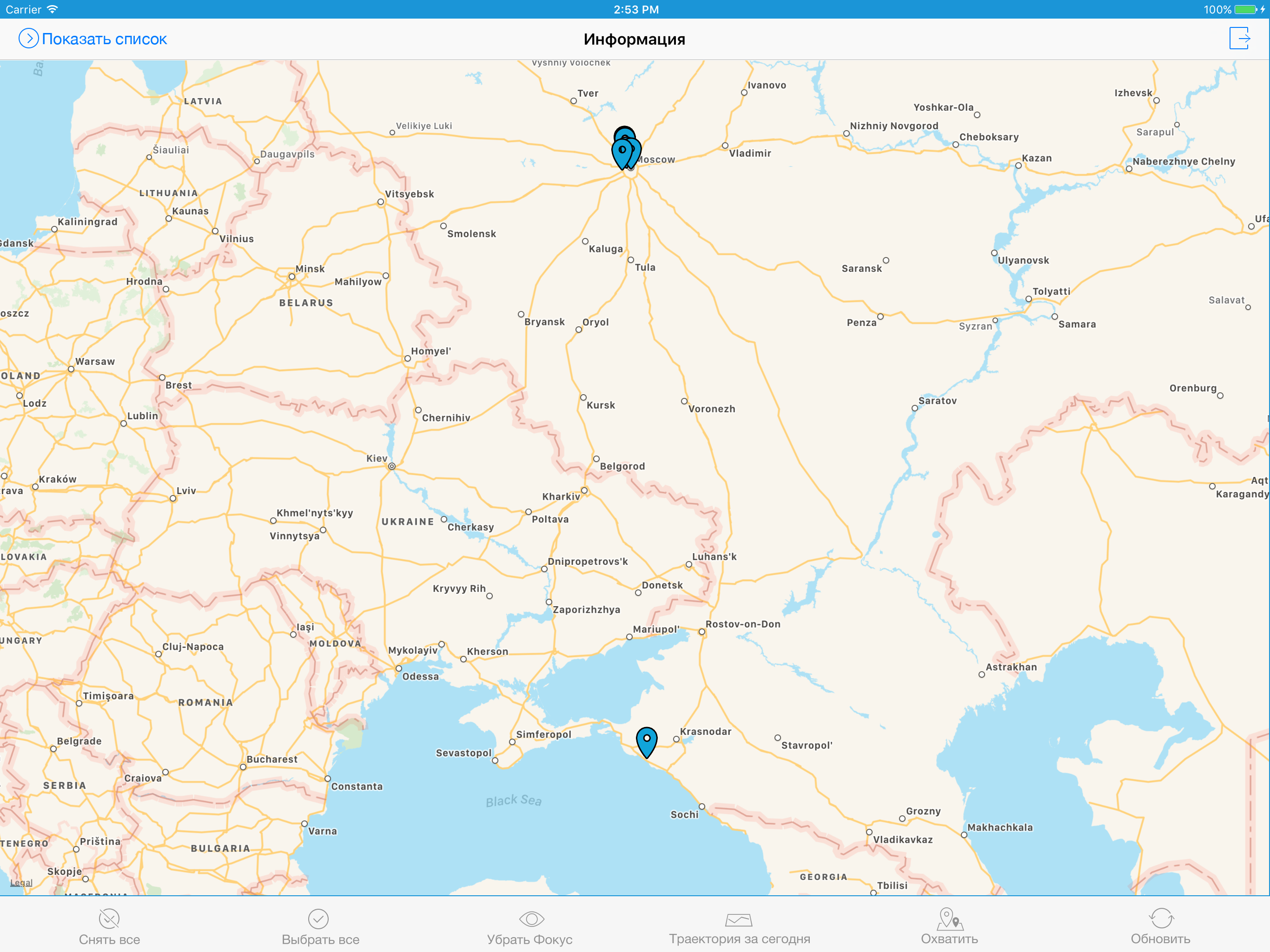The height and width of the screenshot is (952, 1270).
Task: Tap the Tbilisi city label
Action: [x=892, y=886]
